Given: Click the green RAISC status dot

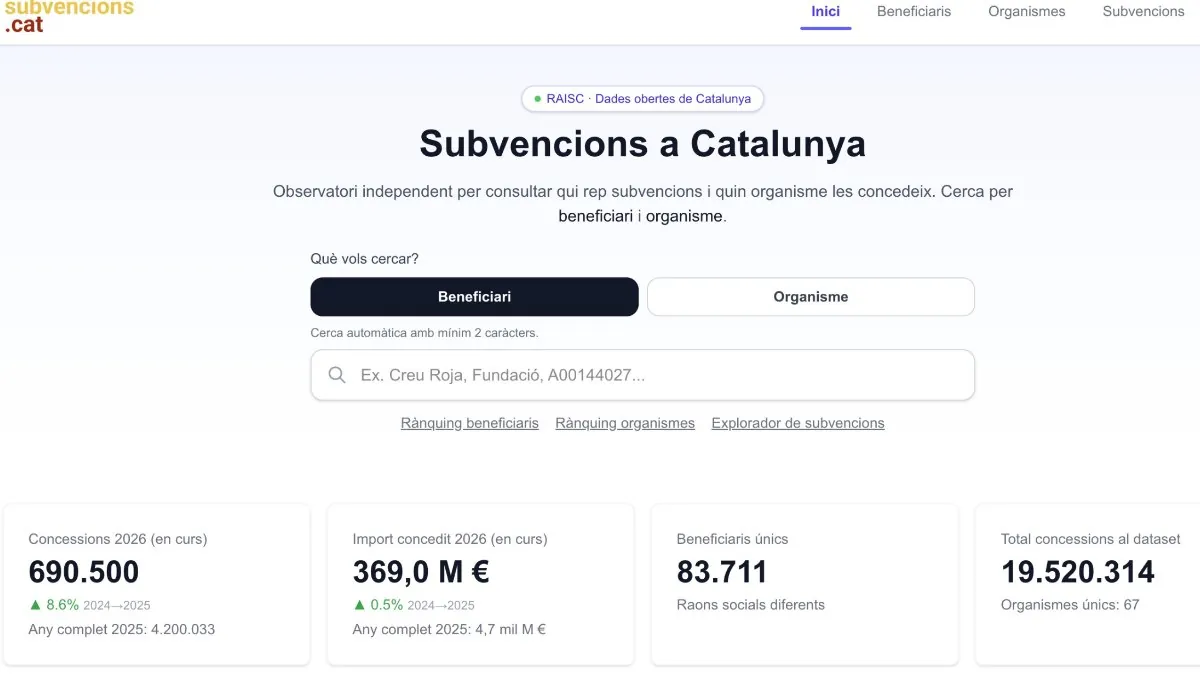Looking at the screenshot, I should tap(538, 99).
